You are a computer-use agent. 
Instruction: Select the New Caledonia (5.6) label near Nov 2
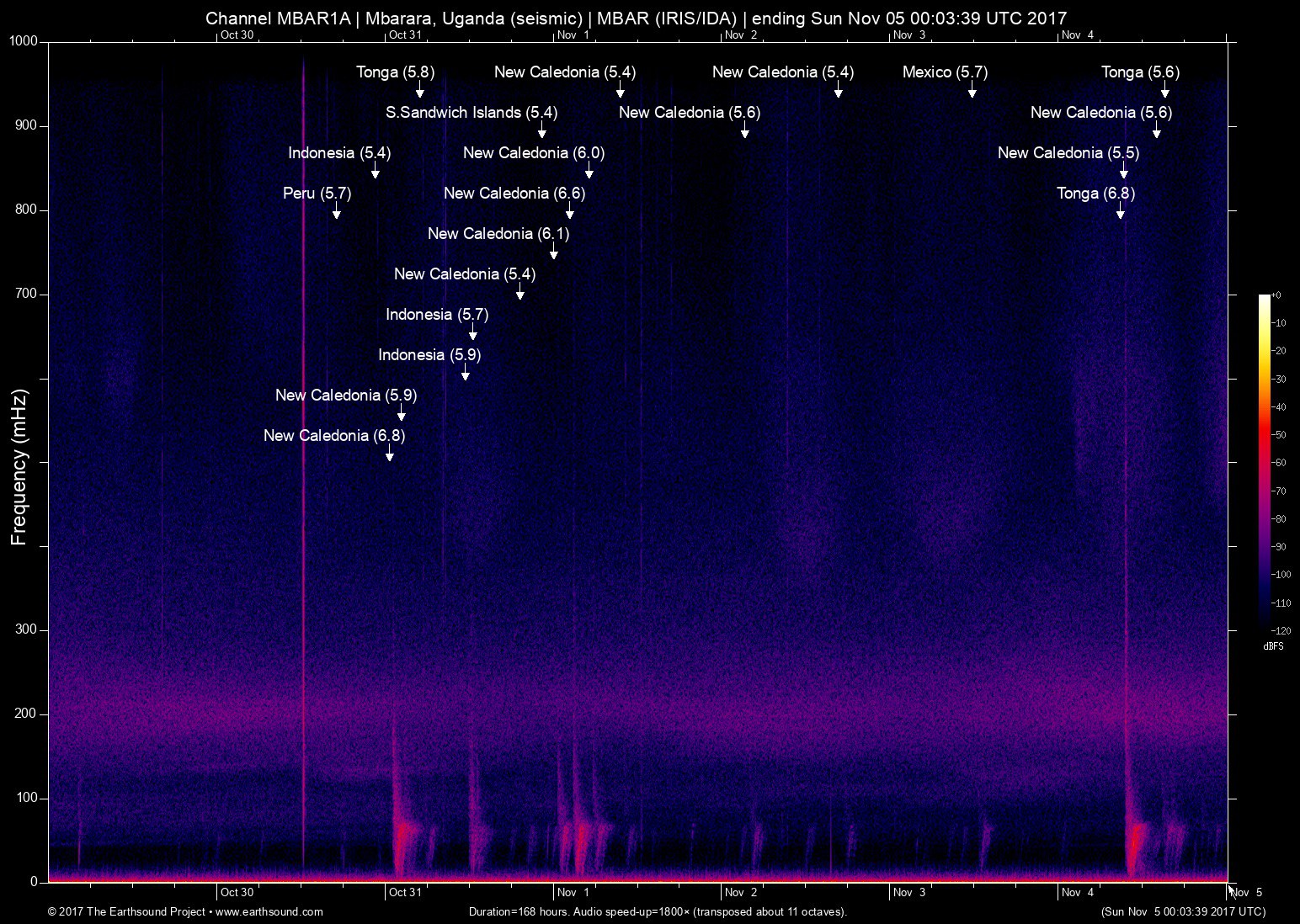point(691,112)
